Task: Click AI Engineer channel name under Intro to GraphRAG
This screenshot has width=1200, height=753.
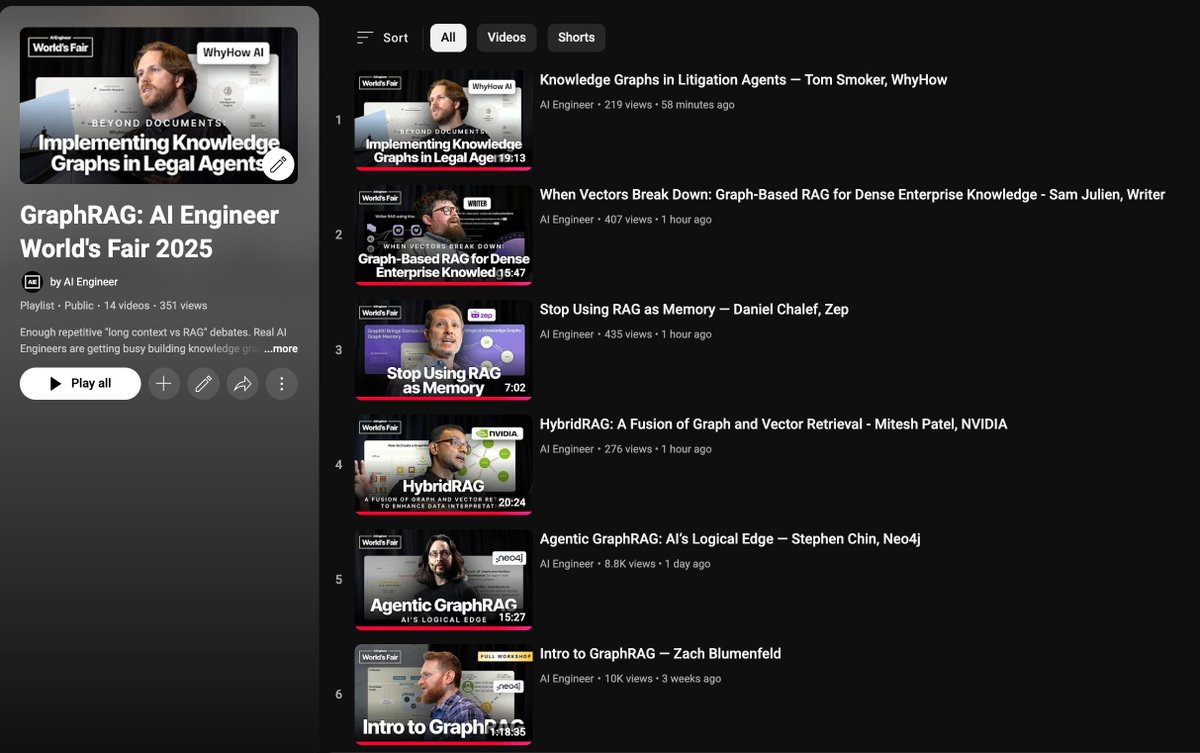Action: 567,679
